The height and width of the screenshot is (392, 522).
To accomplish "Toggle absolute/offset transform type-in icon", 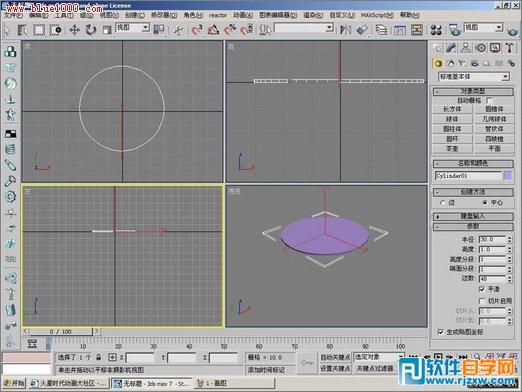I will [x=112, y=357].
